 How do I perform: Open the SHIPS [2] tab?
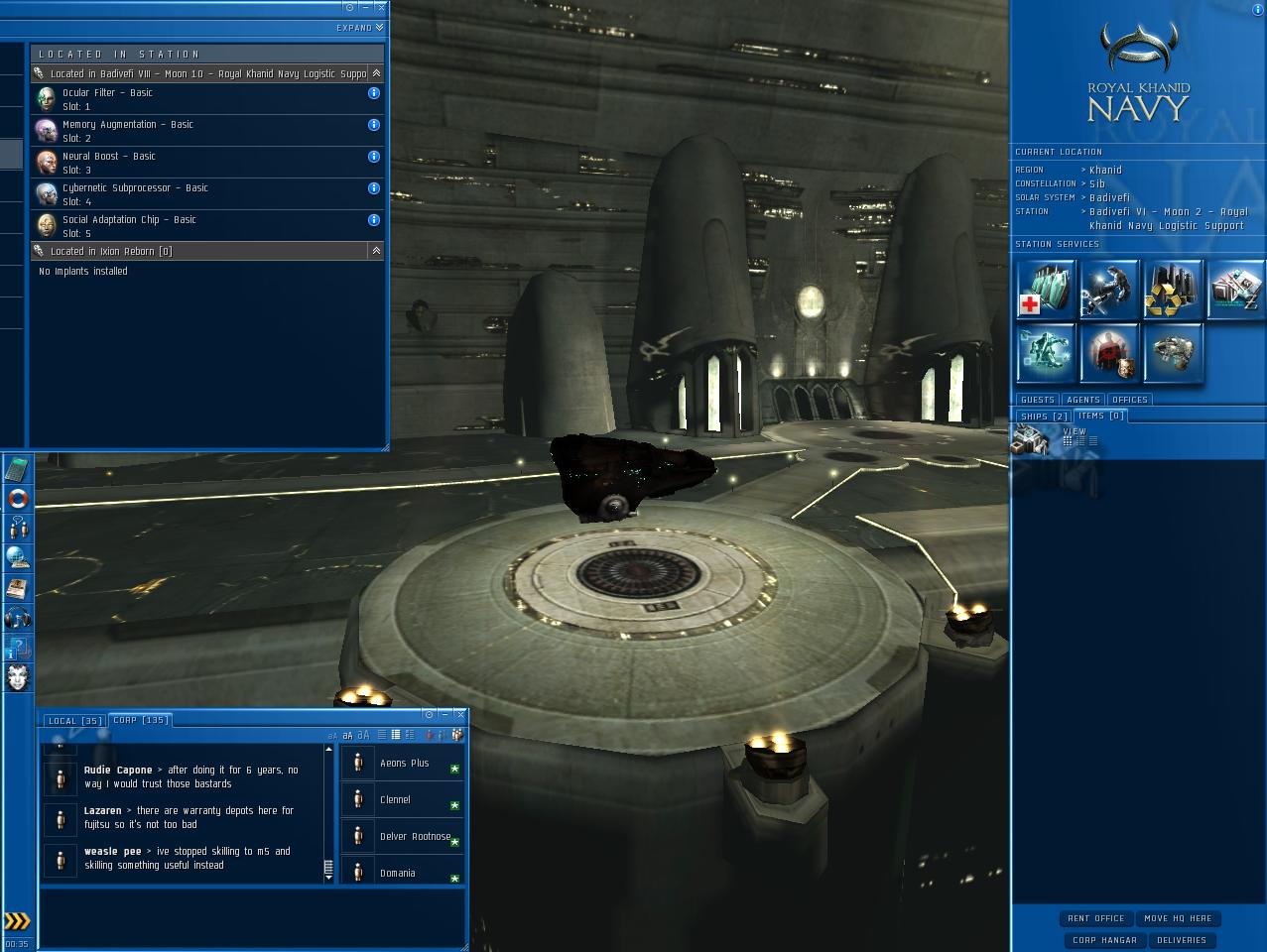pos(1044,416)
